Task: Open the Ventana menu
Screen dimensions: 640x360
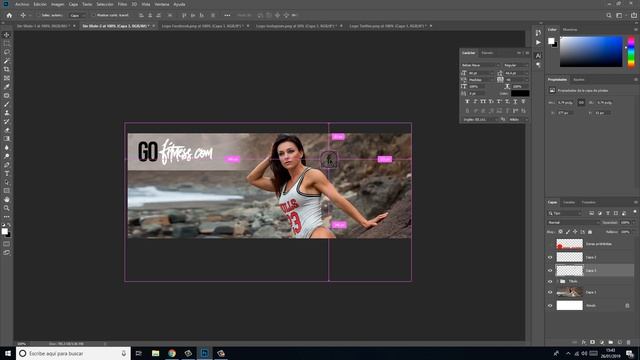Action: pyautogui.click(x=162, y=4)
